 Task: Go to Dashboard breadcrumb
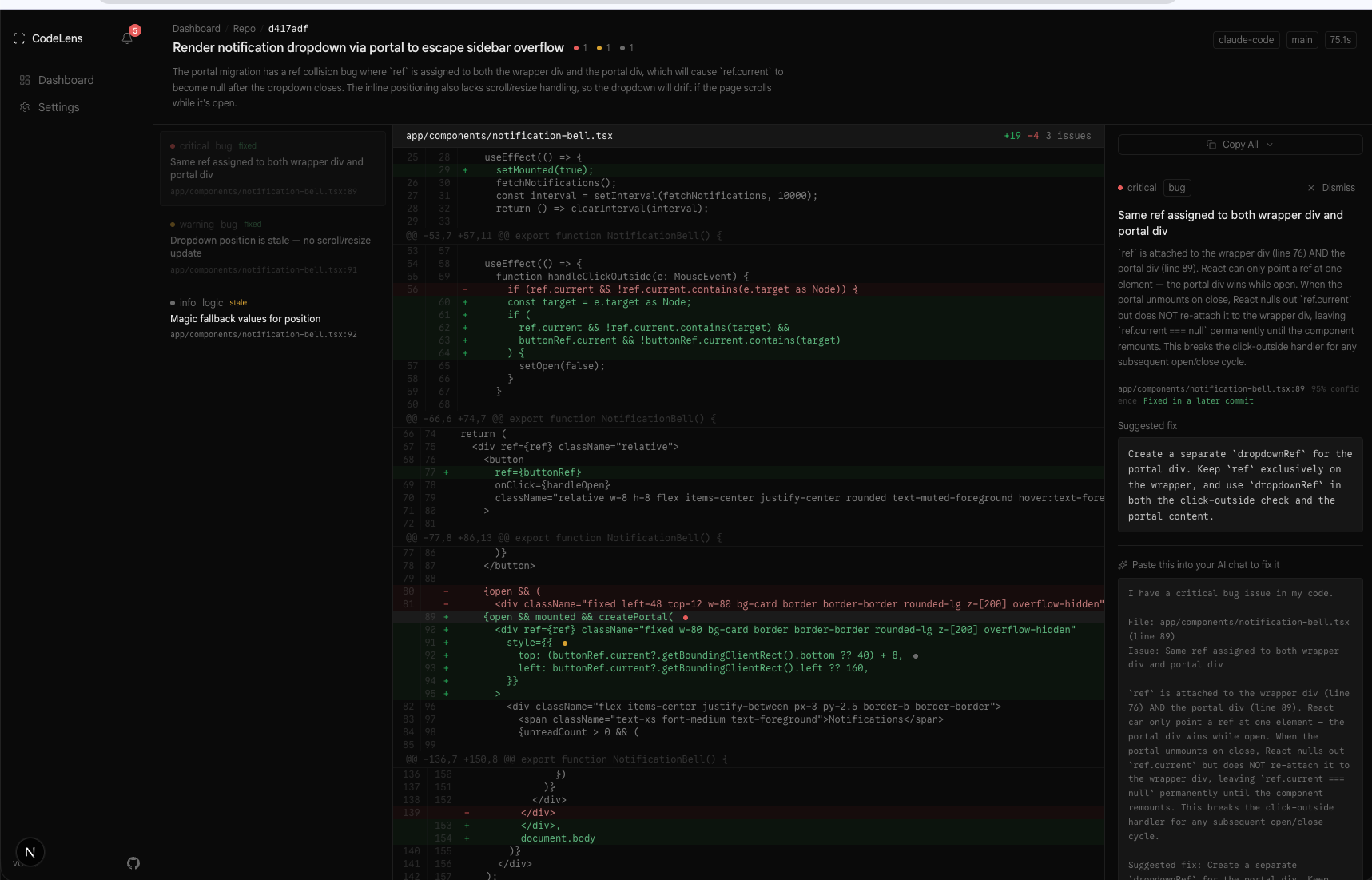(196, 29)
